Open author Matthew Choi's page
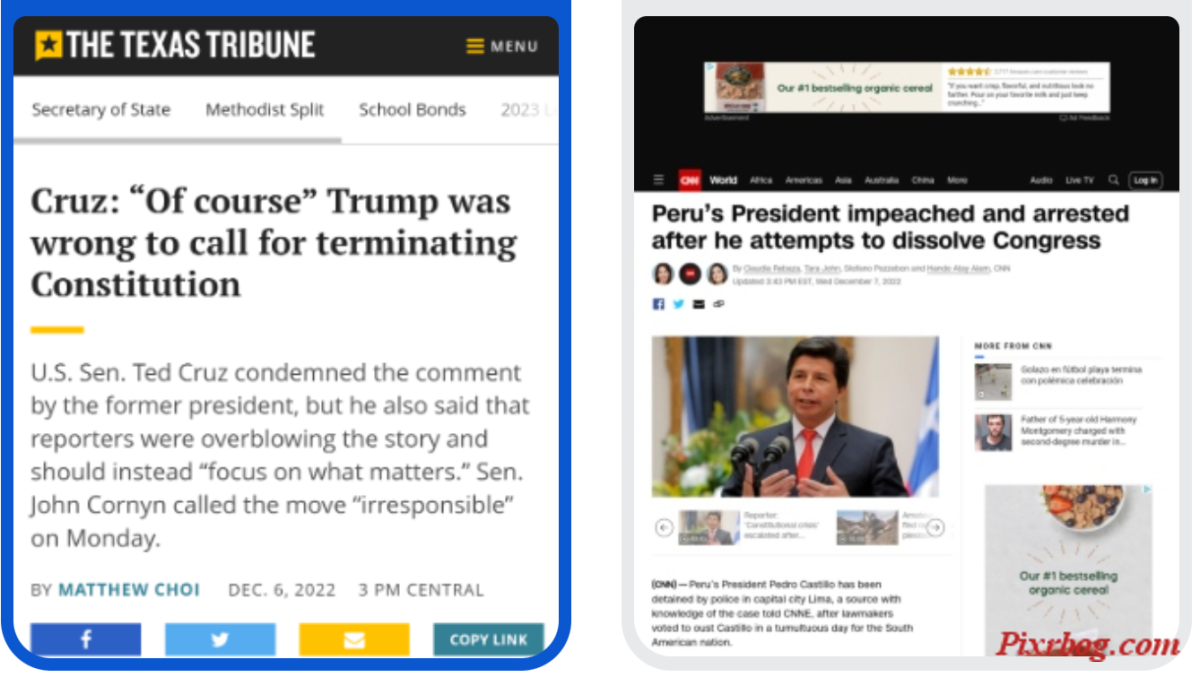This screenshot has height=677, width=1200. coord(129,590)
